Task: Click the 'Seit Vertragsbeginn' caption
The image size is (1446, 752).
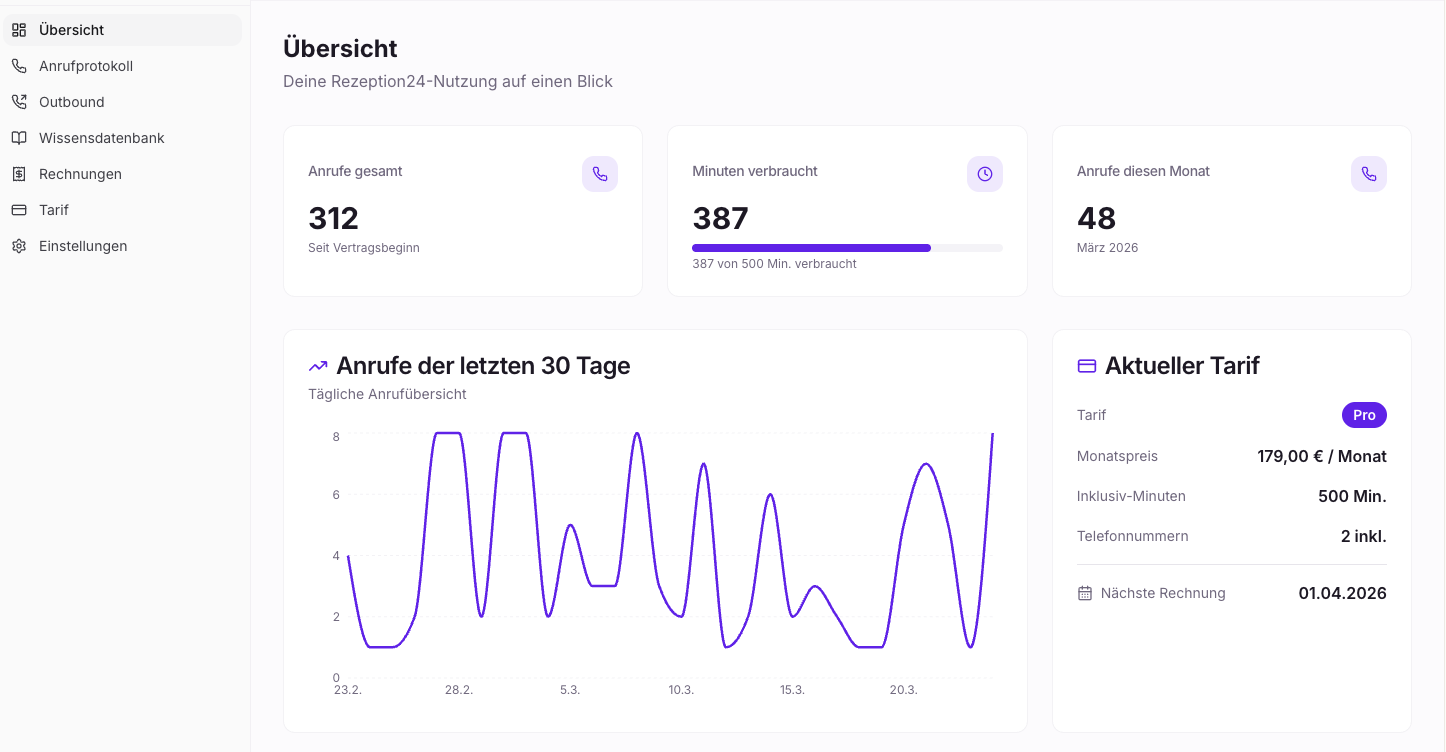Action: [364, 248]
